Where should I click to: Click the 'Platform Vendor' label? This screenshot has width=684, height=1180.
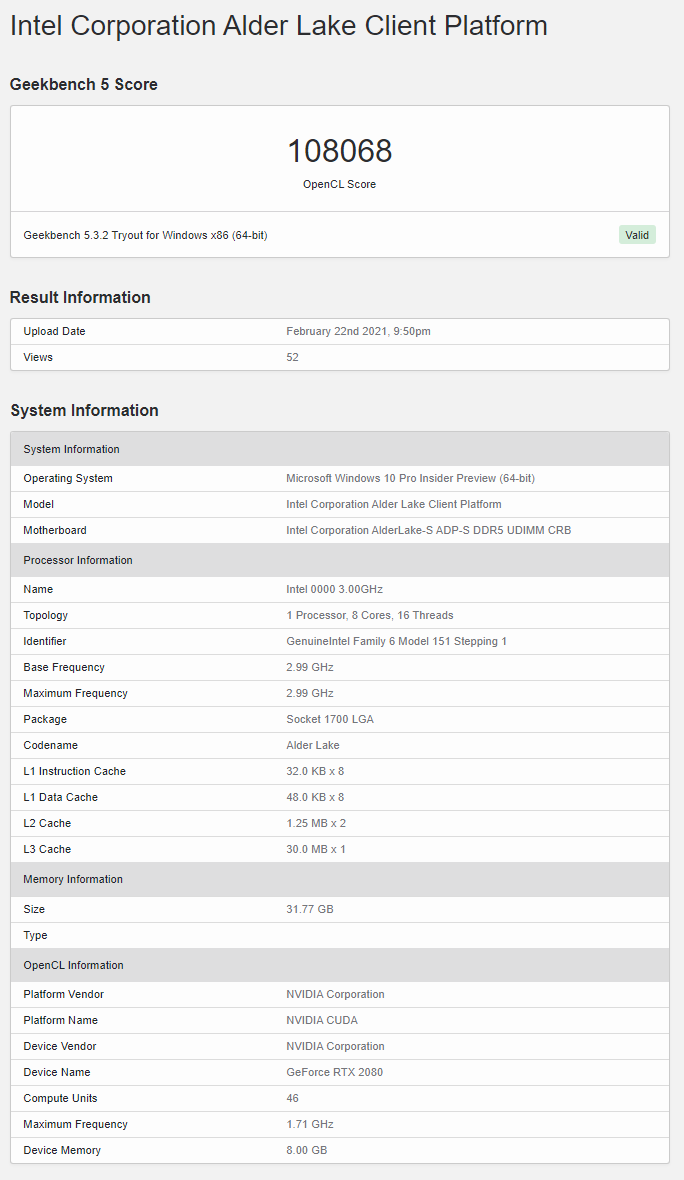pos(63,994)
